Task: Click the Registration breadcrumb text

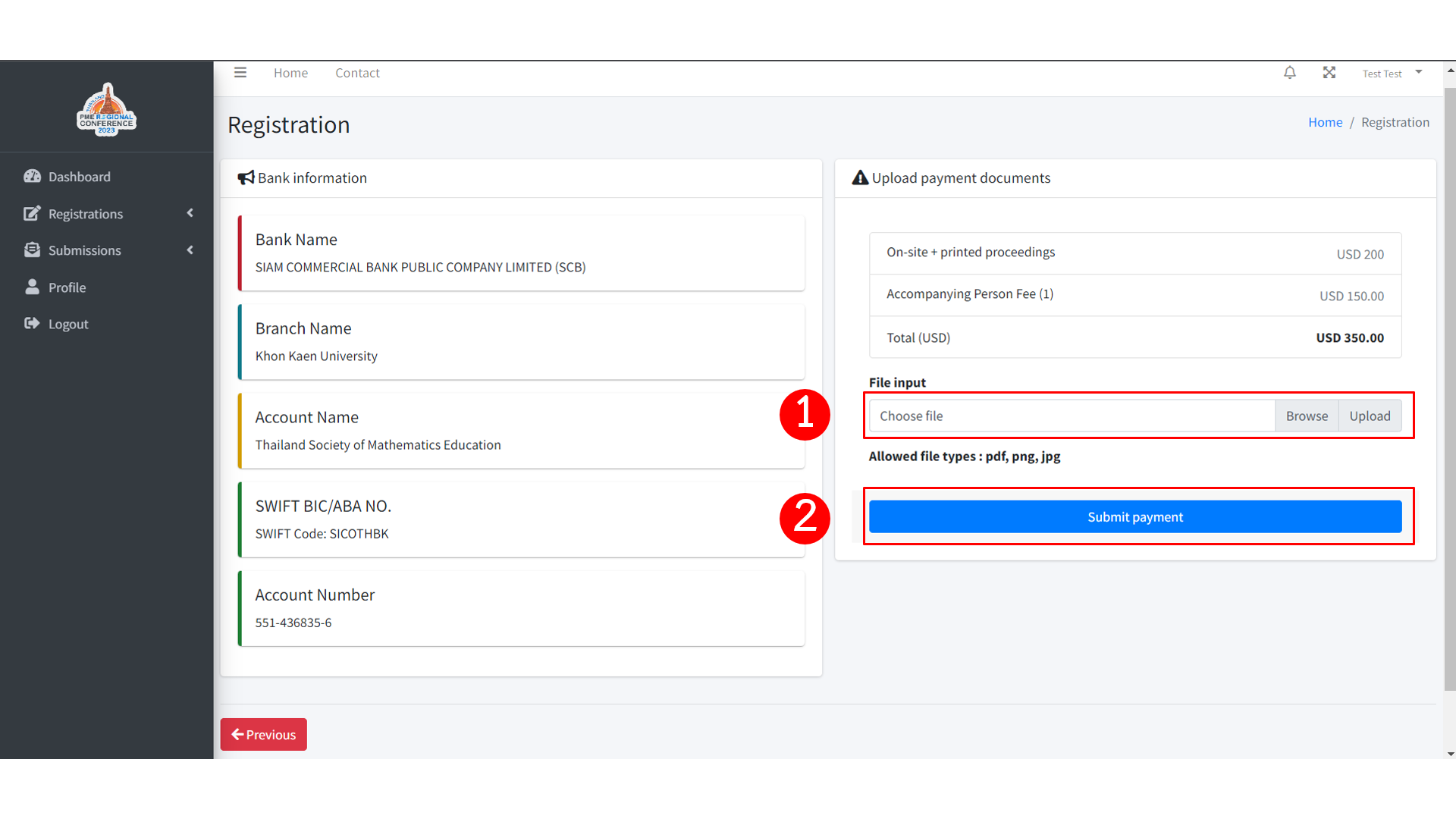Action: point(1395,122)
